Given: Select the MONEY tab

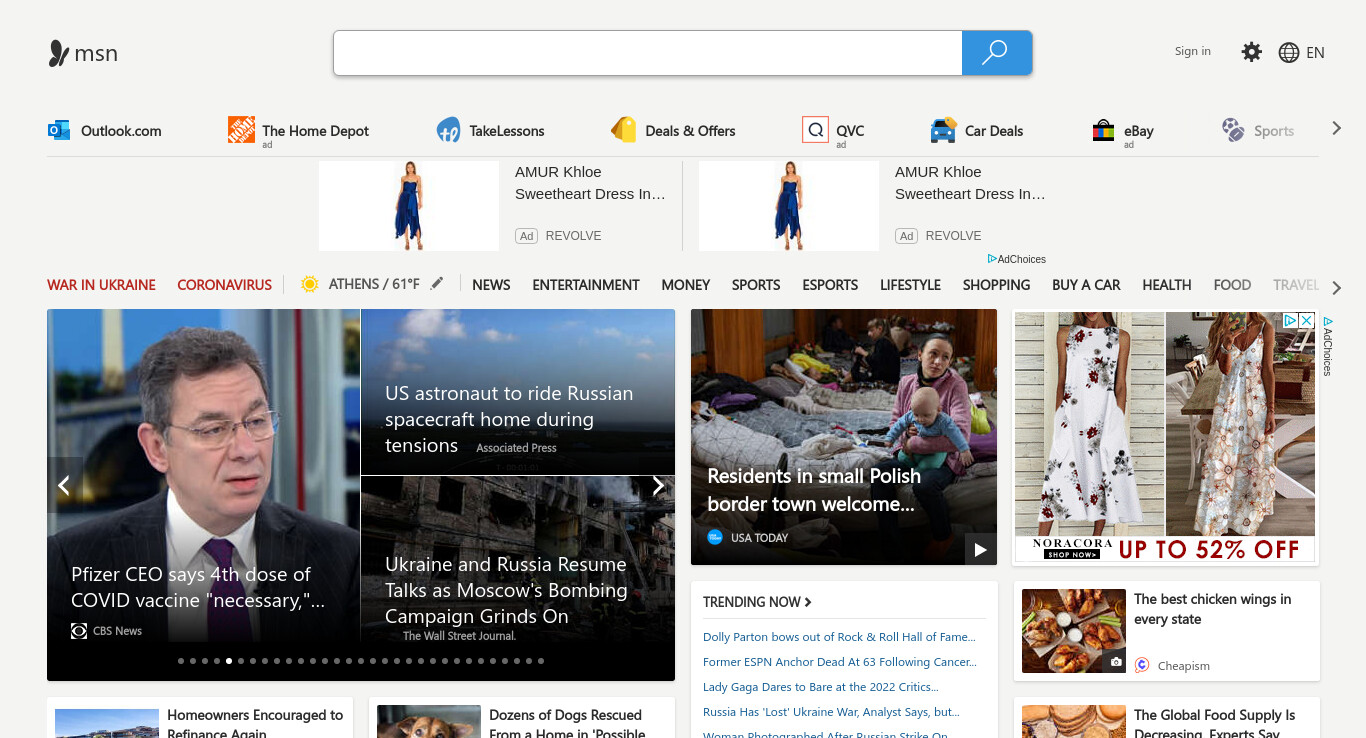Looking at the screenshot, I should [686, 285].
